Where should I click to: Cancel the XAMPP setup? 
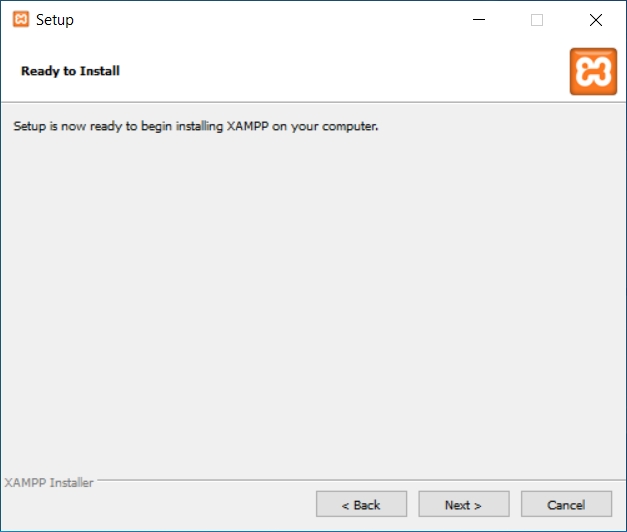coord(566,504)
